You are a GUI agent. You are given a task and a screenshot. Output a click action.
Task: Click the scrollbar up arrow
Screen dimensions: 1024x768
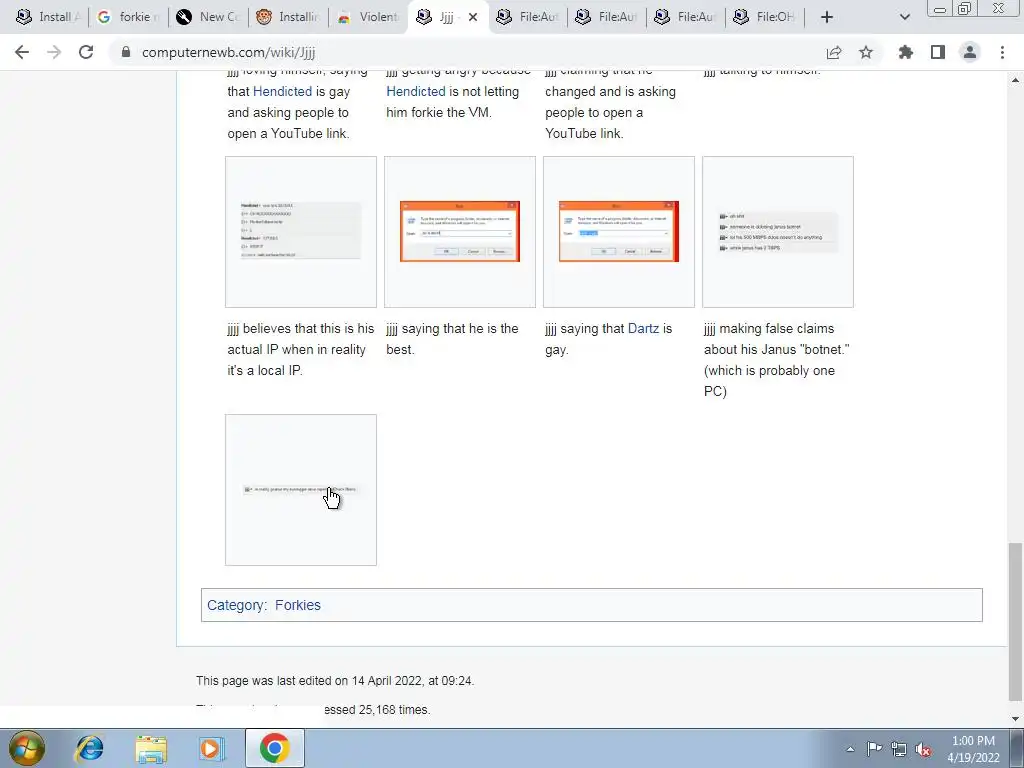coord(1015,80)
